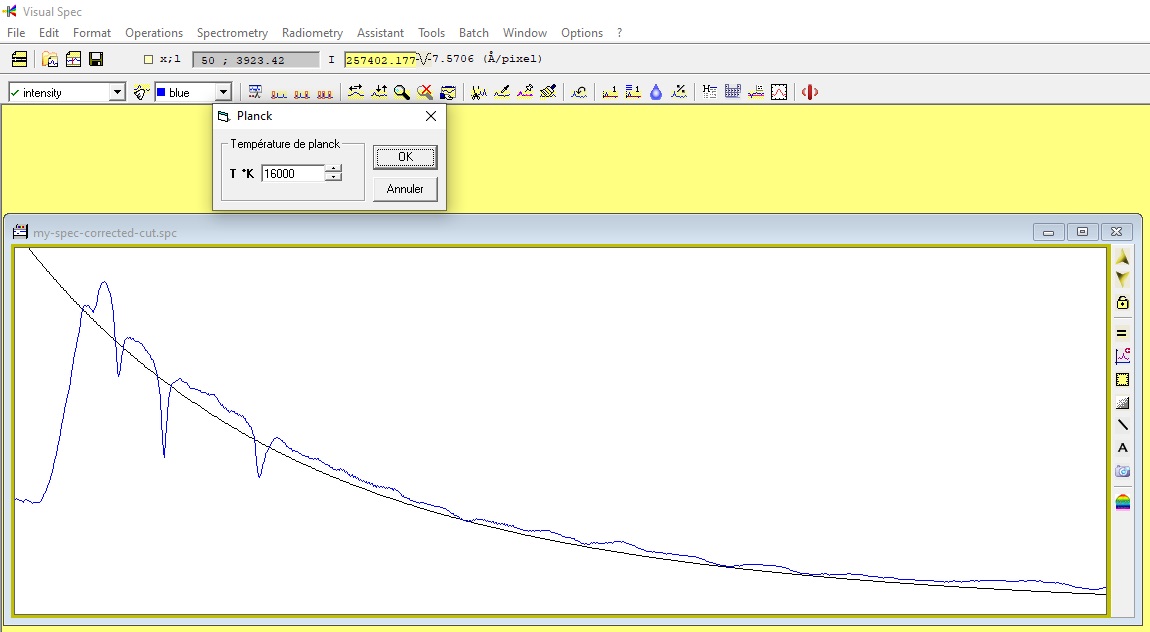1150x632 pixels.
Task: Click the yellow dotted square icon in the side toolbar
Action: point(1122,379)
